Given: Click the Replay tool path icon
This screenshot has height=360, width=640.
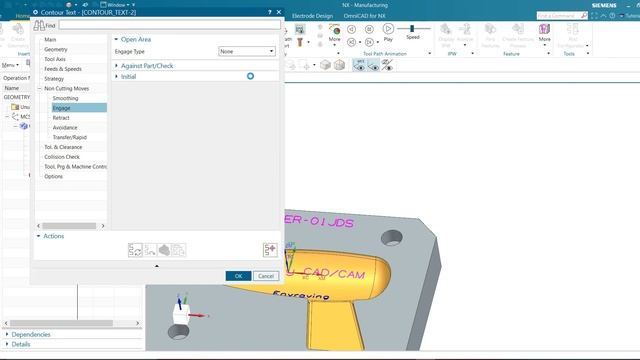Looking at the screenshot, I should (150, 250).
